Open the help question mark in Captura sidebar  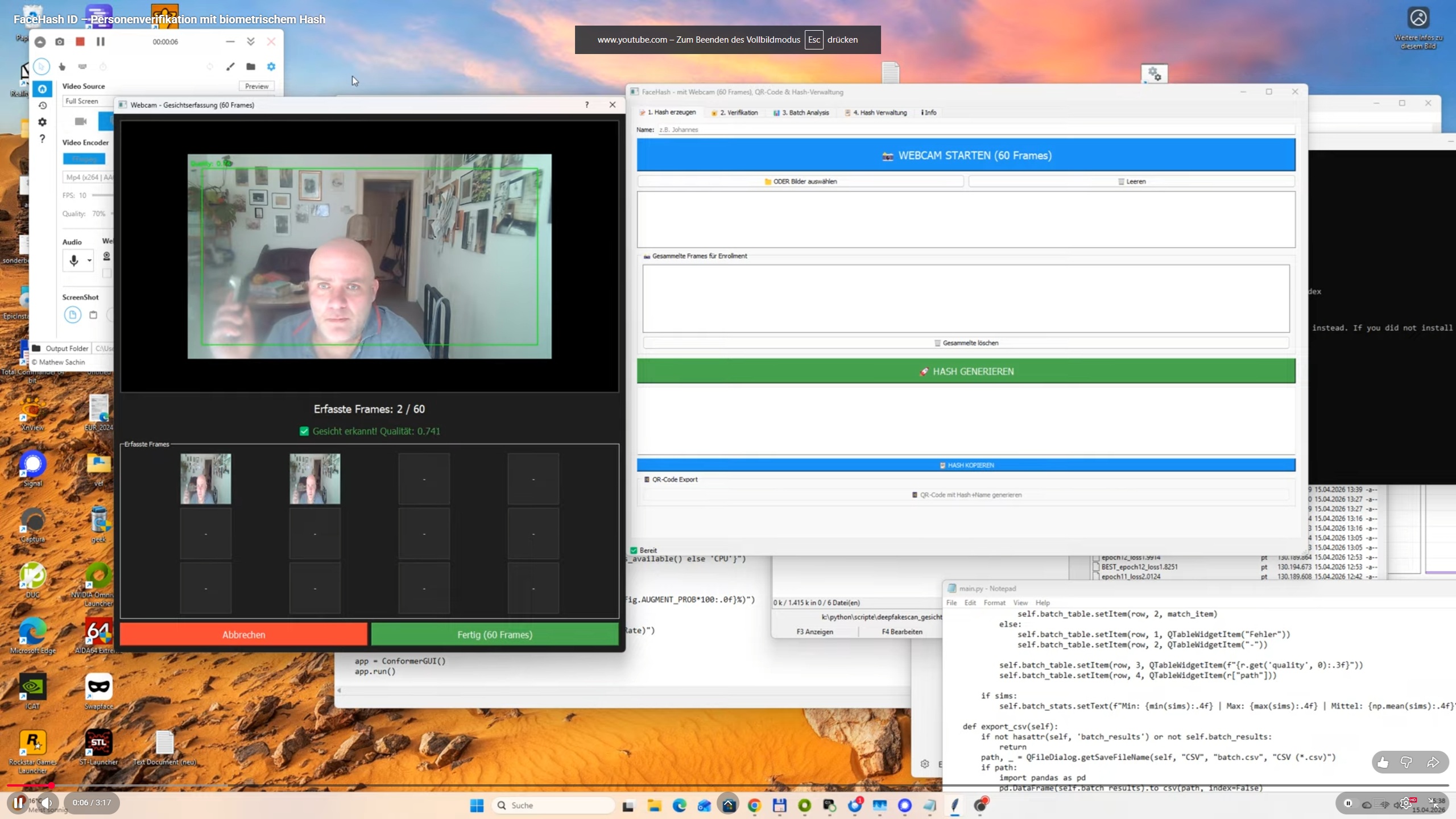[42, 139]
